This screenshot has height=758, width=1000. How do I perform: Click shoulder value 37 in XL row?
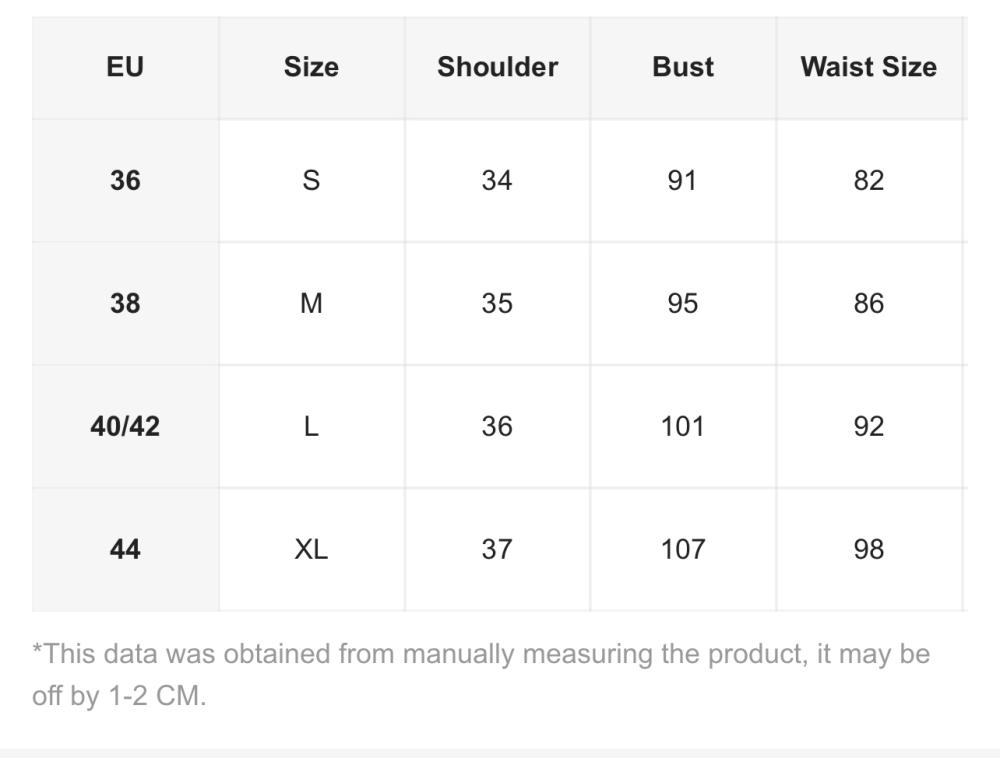[x=497, y=549]
